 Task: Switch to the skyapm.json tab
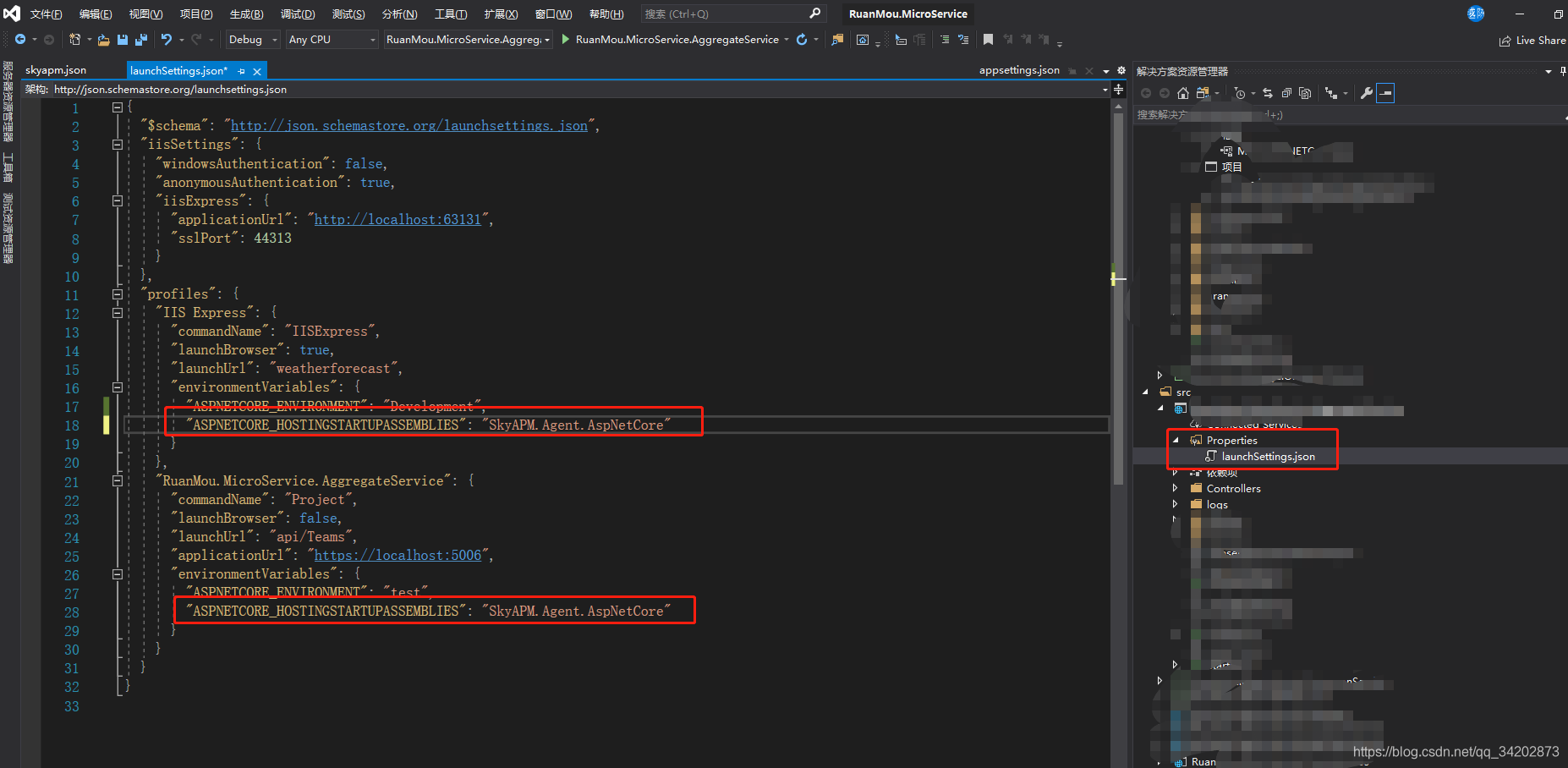pyautogui.click(x=56, y=70)
